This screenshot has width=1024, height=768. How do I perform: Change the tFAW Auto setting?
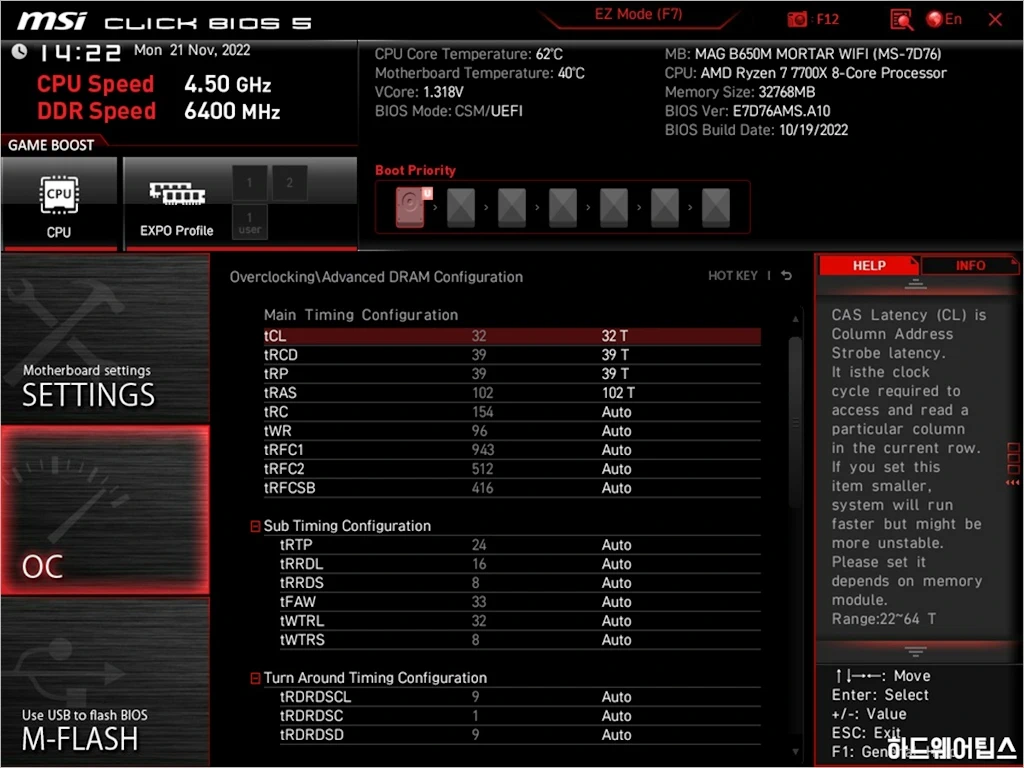tap(616, 601)
